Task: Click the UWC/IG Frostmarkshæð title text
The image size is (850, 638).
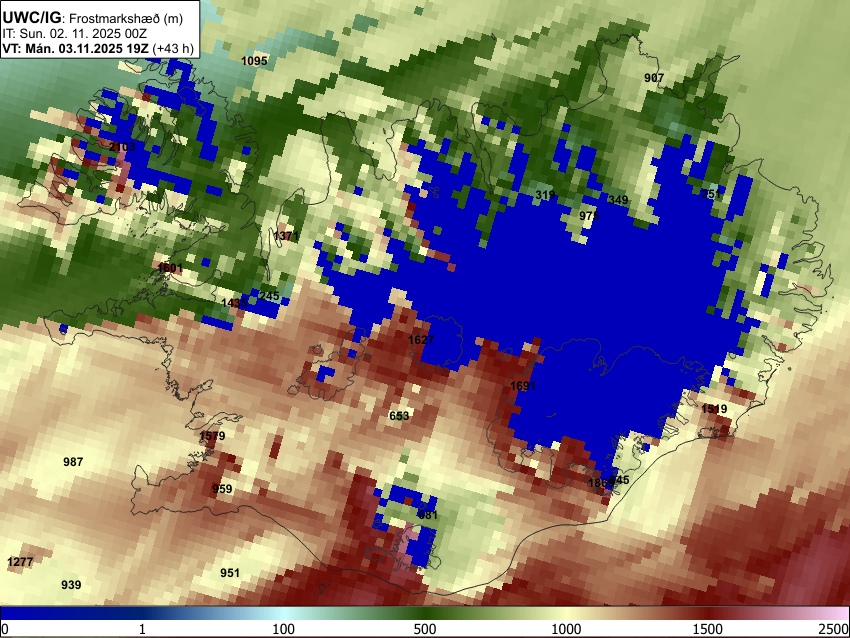Action: pyautogui.click(x=93, y=18)
